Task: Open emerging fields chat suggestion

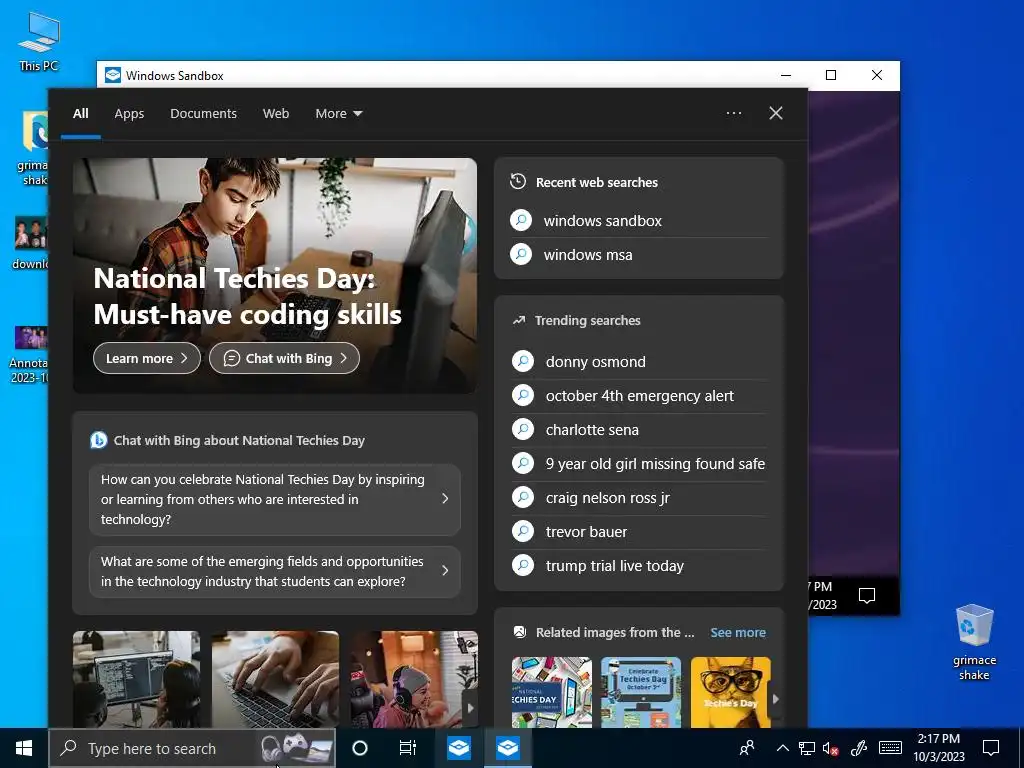Action: [x=274, y=571]
